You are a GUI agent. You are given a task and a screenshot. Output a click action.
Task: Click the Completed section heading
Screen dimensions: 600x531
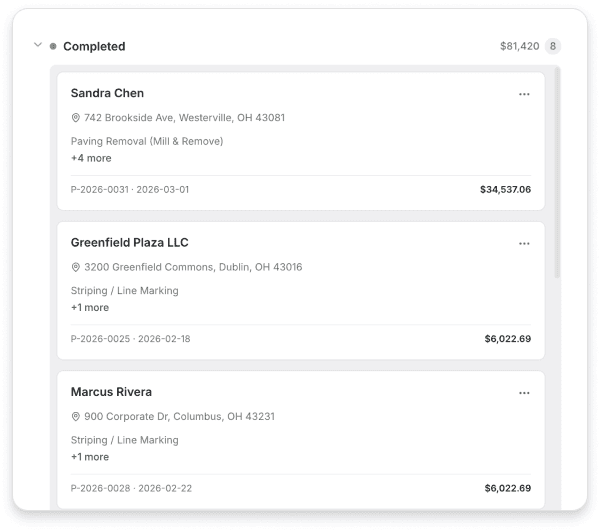[x=94, y=46]
